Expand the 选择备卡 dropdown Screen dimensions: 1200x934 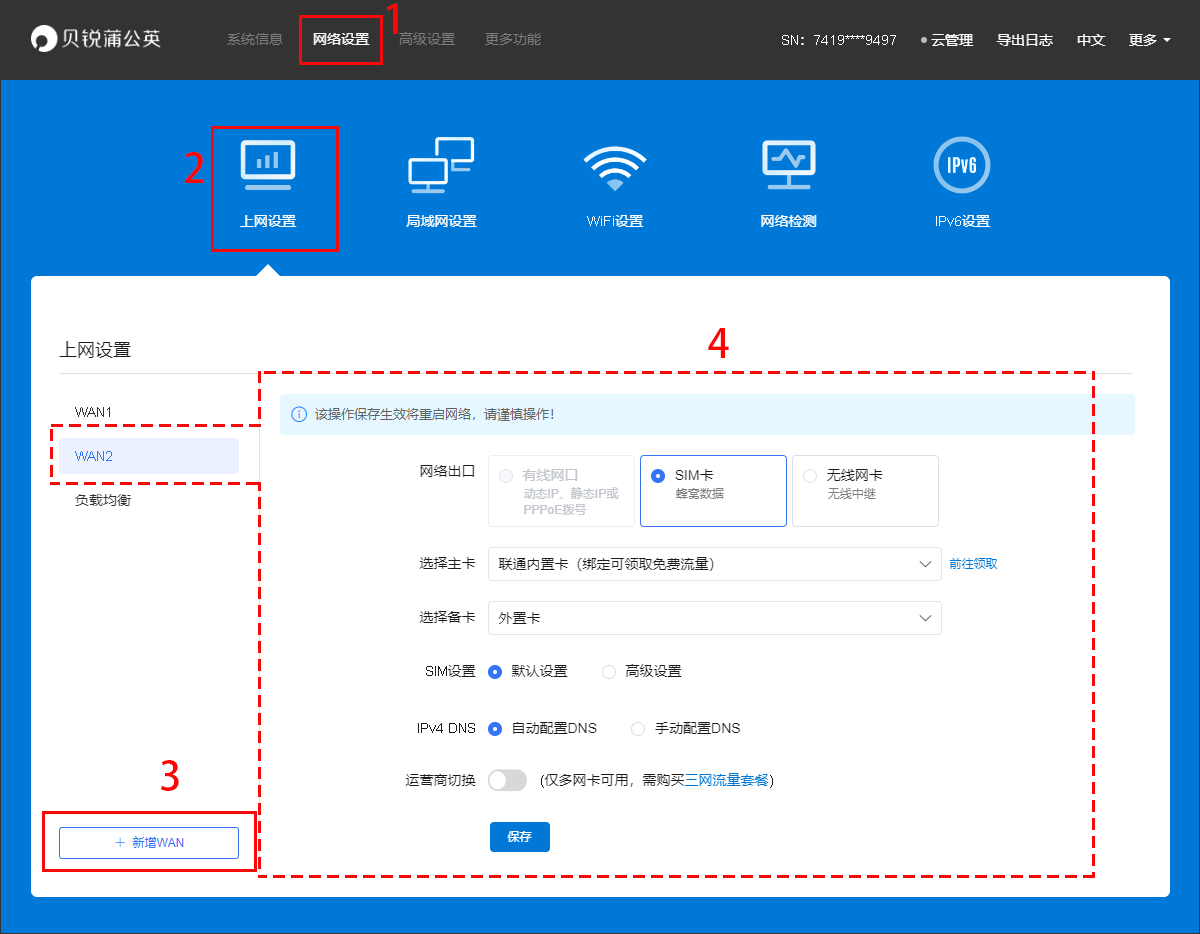pyautogui.click(x=714, y=618)
